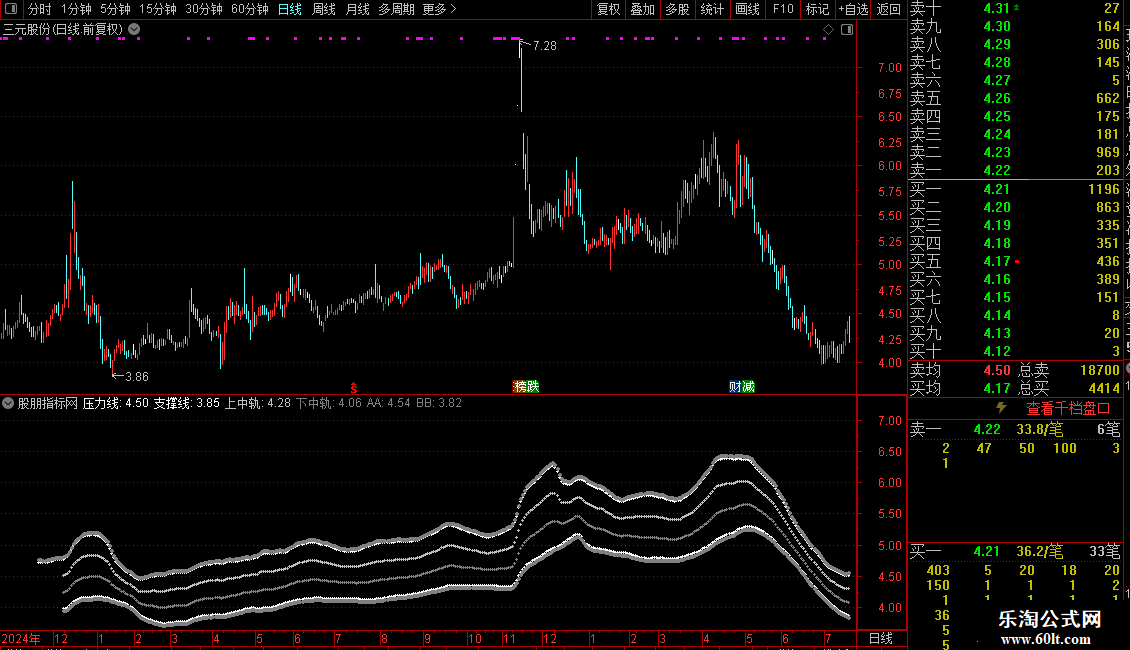Select the 卖一 price 4.22 in order book
The image size is (1130, 650).
tap(997, 170)
